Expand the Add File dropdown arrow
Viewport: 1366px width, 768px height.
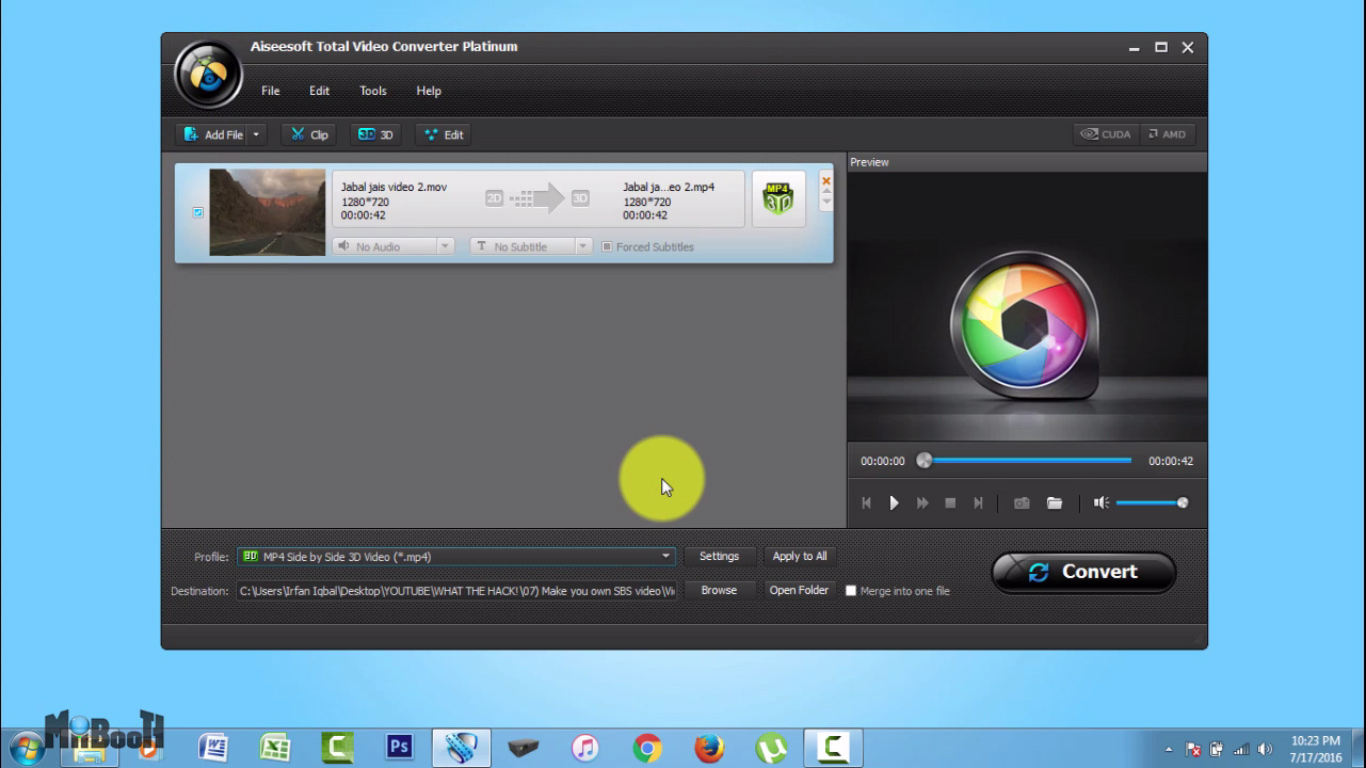click(x=256, y=135)
